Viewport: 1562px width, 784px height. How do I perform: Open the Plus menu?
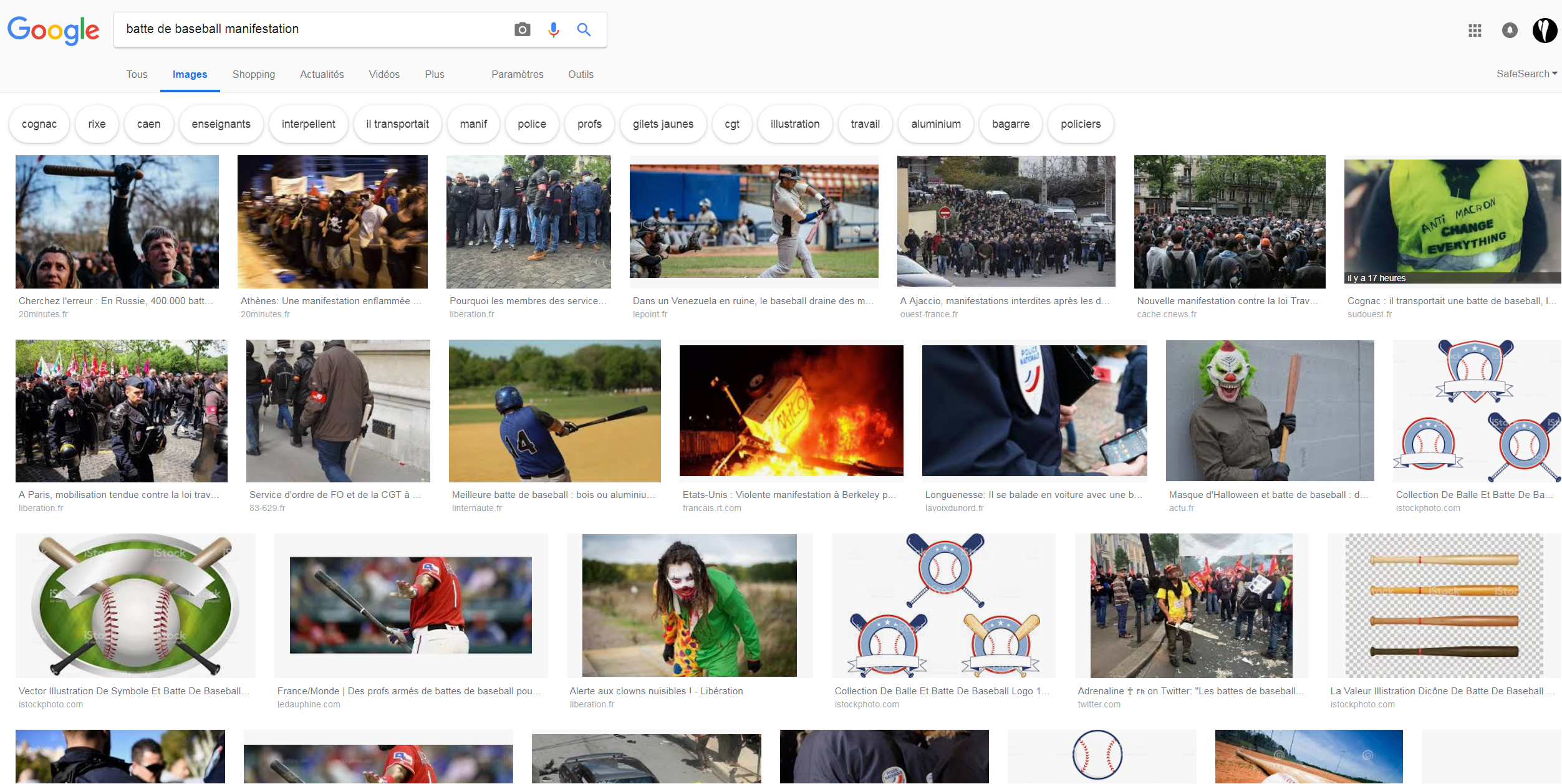tap(435, 74)
